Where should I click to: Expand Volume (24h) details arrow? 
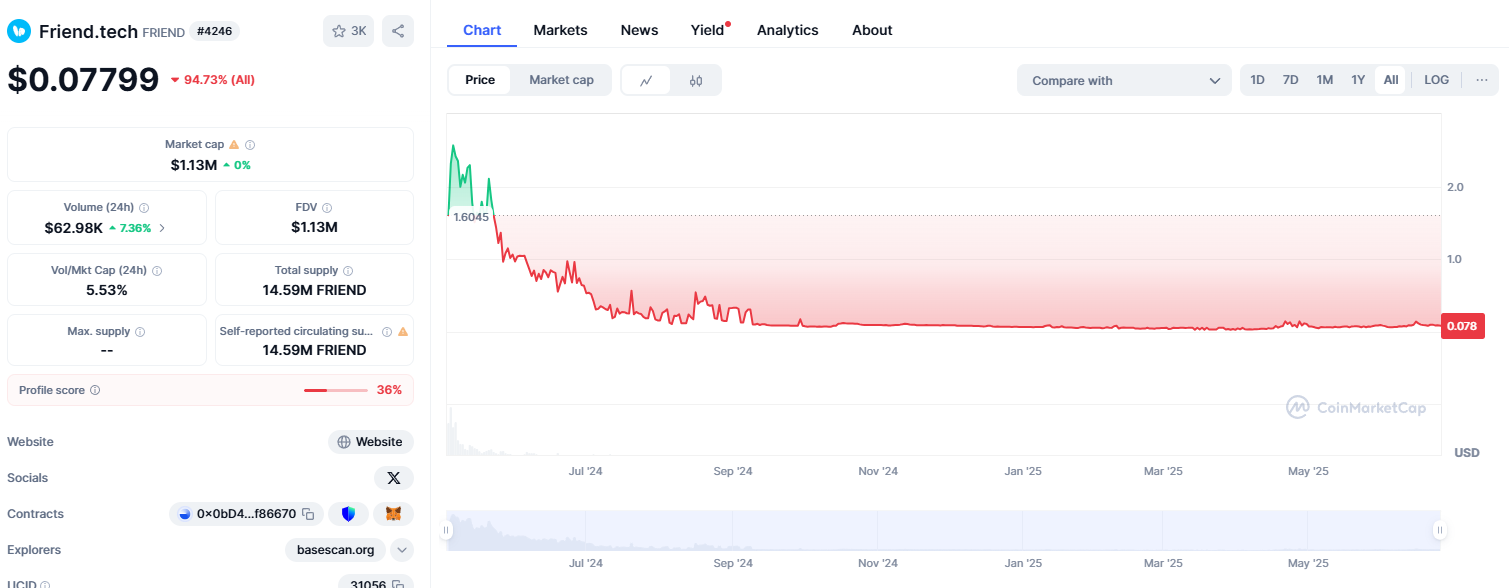(x=163, y=228)
